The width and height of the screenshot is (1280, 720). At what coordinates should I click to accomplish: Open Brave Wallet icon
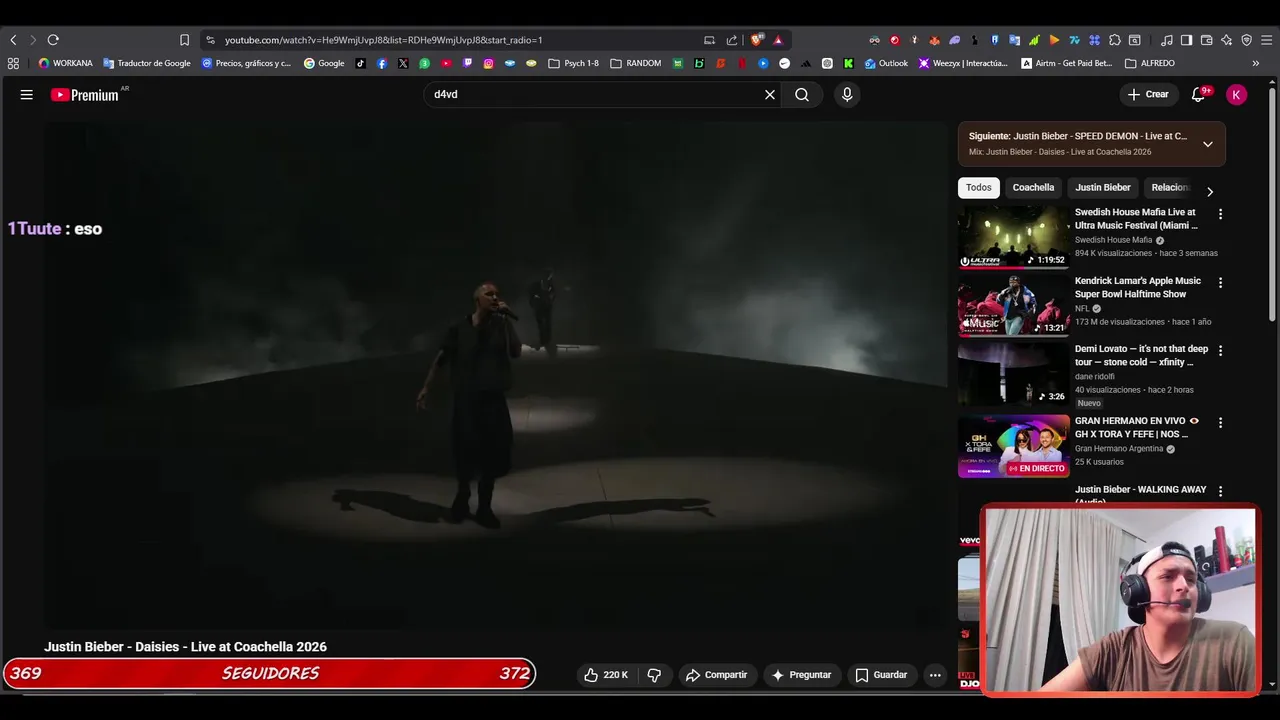[x=1206, y=40]
